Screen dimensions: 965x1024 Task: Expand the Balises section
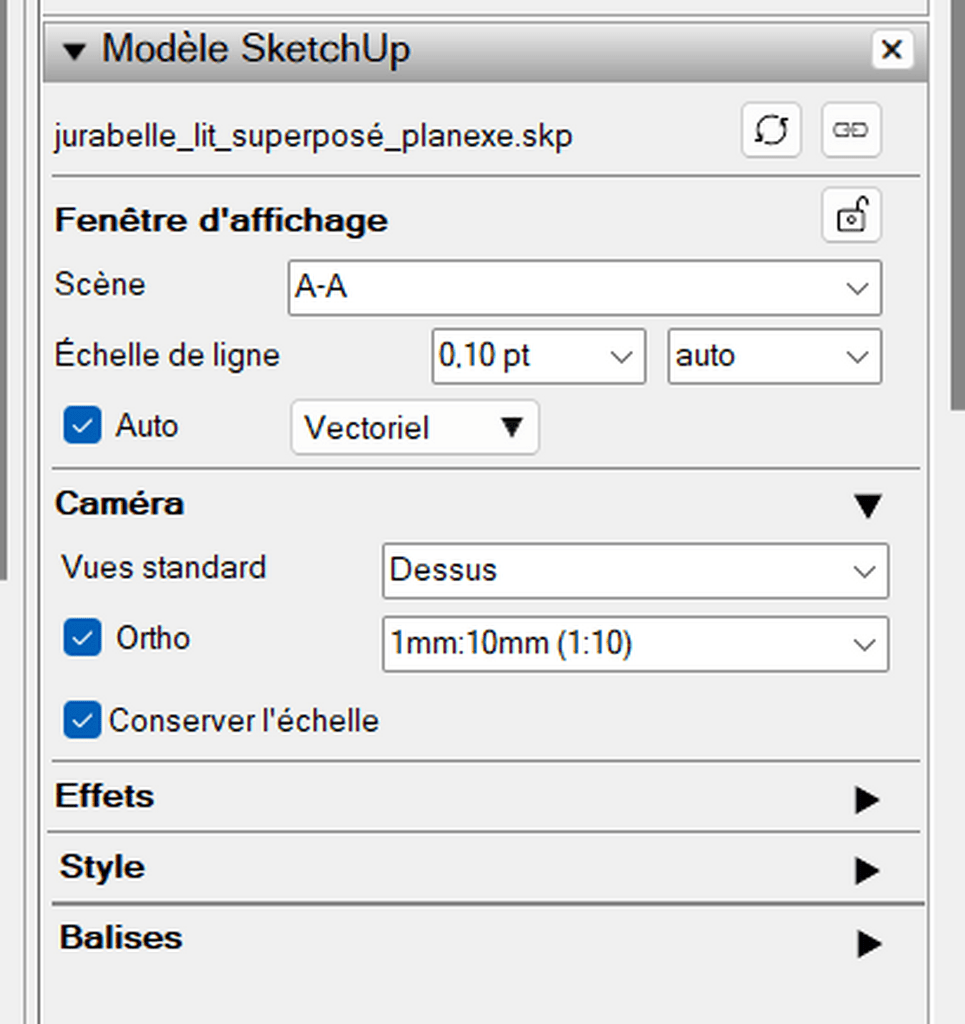(x=867, y=944)
